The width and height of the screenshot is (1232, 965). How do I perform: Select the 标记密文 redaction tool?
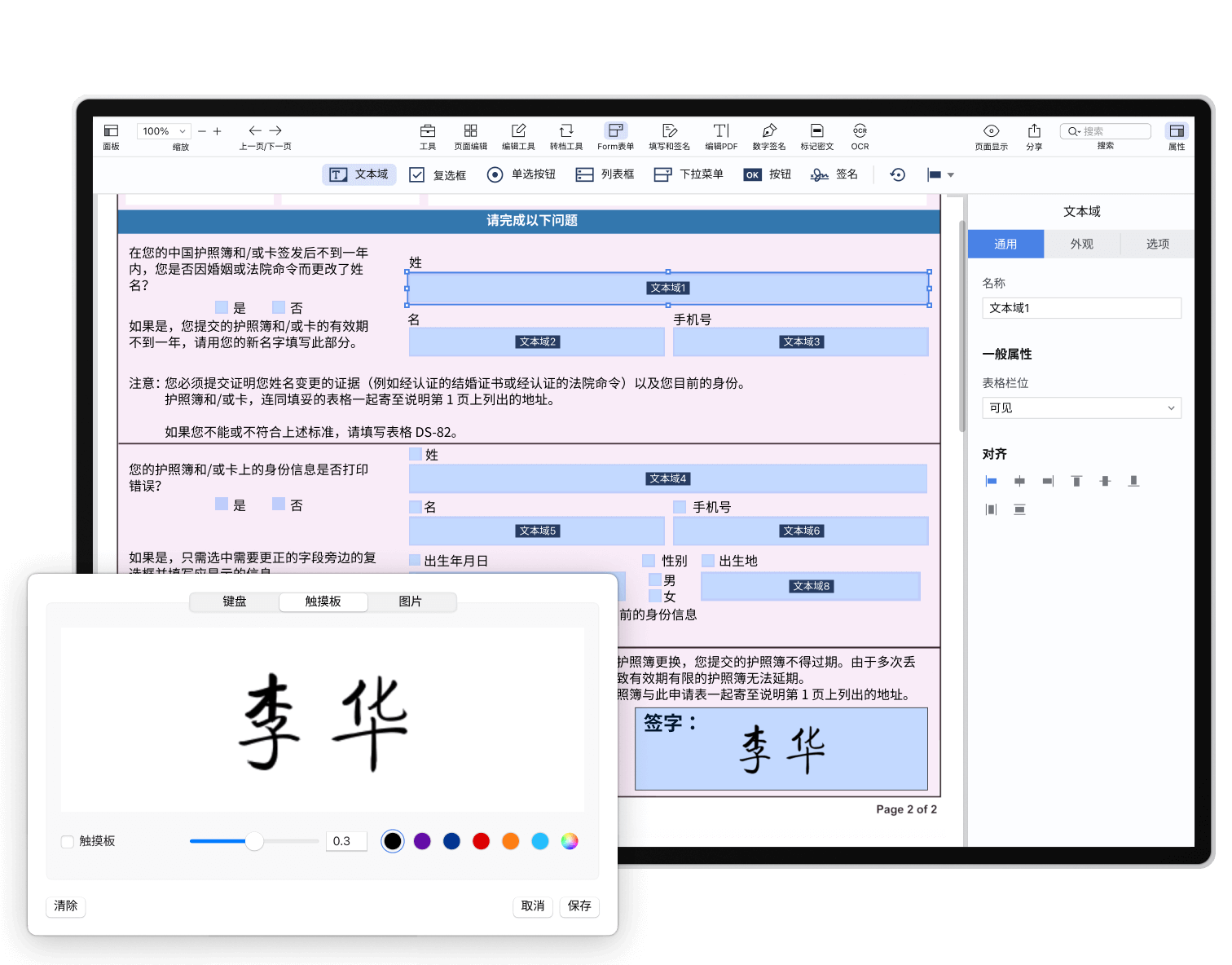click(817, 131)
